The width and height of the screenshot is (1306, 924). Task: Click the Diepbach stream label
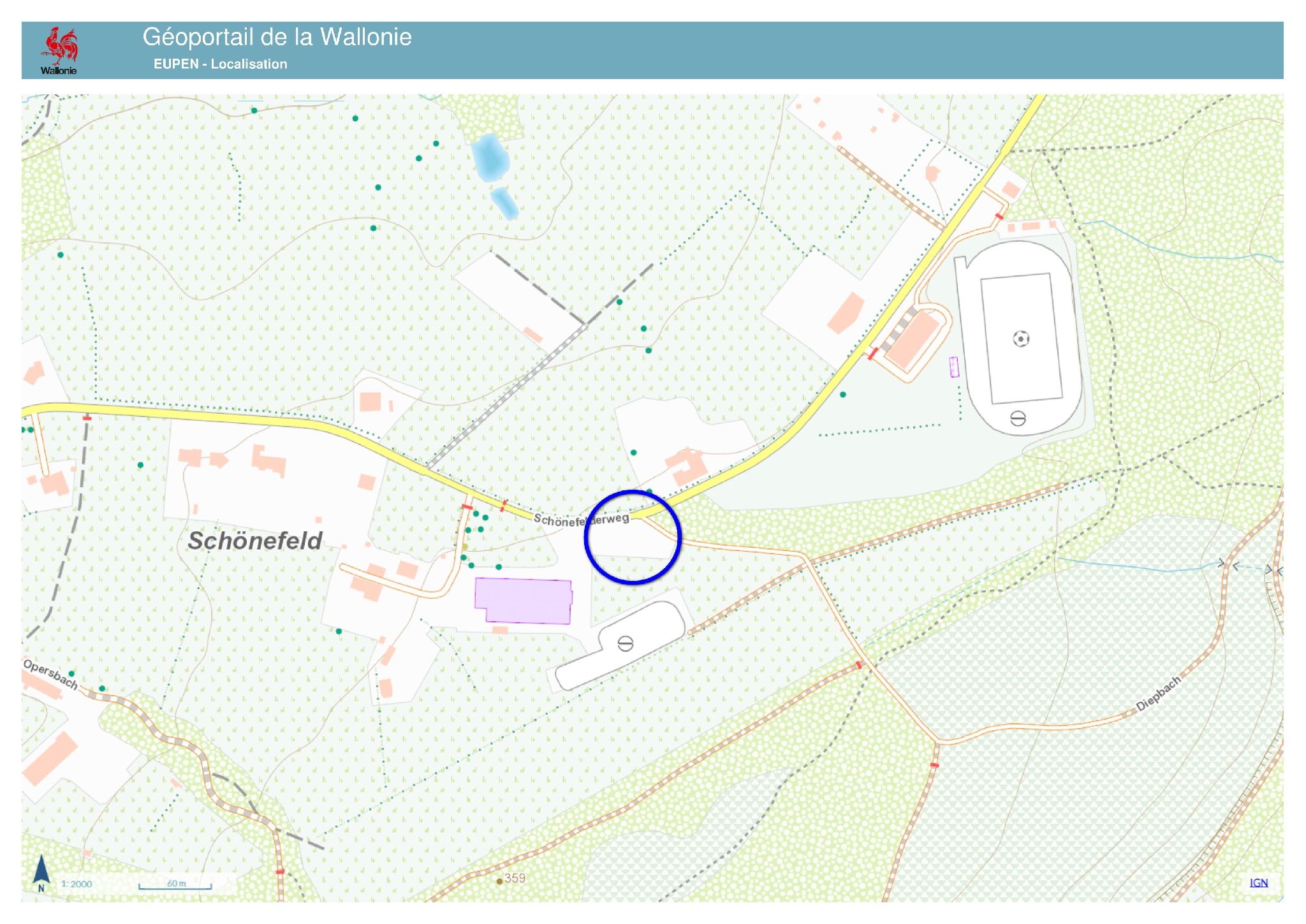coord(1158,694)
